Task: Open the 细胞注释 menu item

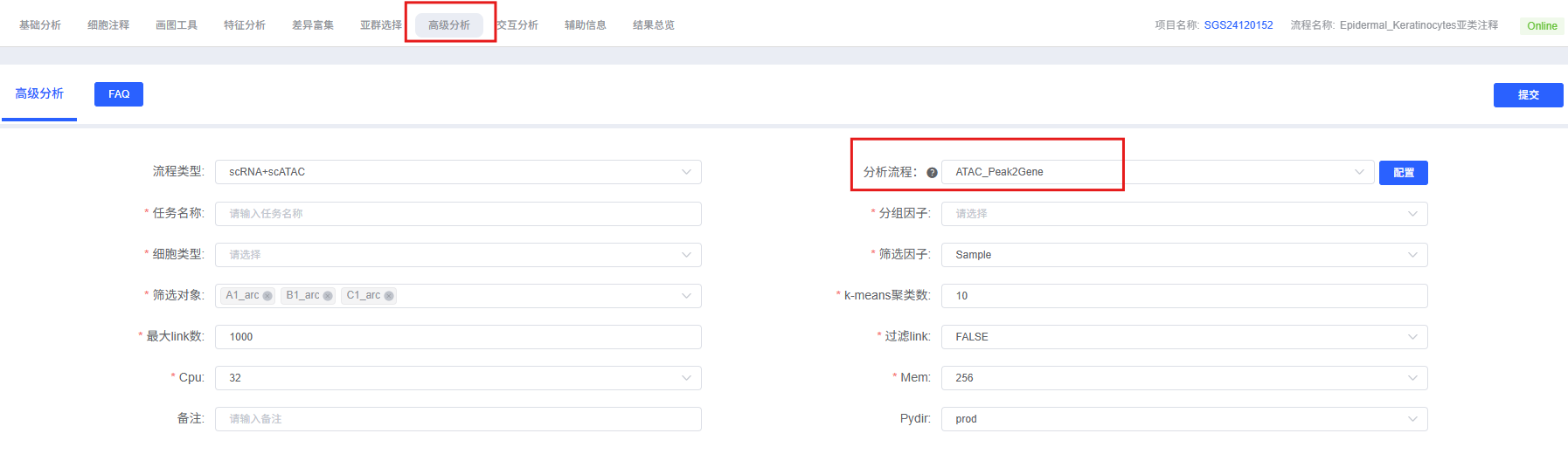Action: [108, 25]
